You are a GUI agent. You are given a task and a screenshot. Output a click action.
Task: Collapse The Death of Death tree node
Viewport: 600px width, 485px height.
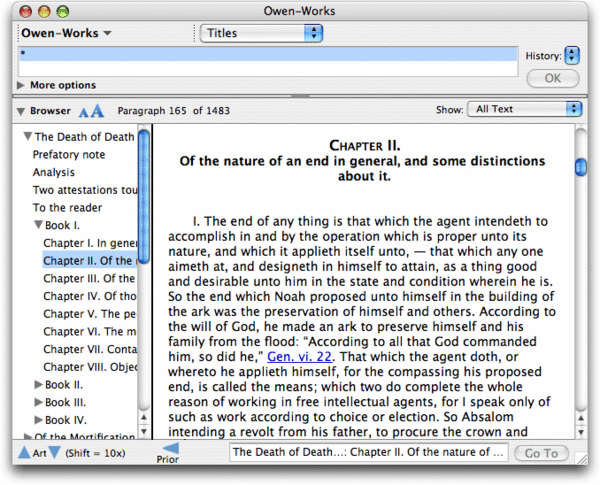(x=27, y=137)
